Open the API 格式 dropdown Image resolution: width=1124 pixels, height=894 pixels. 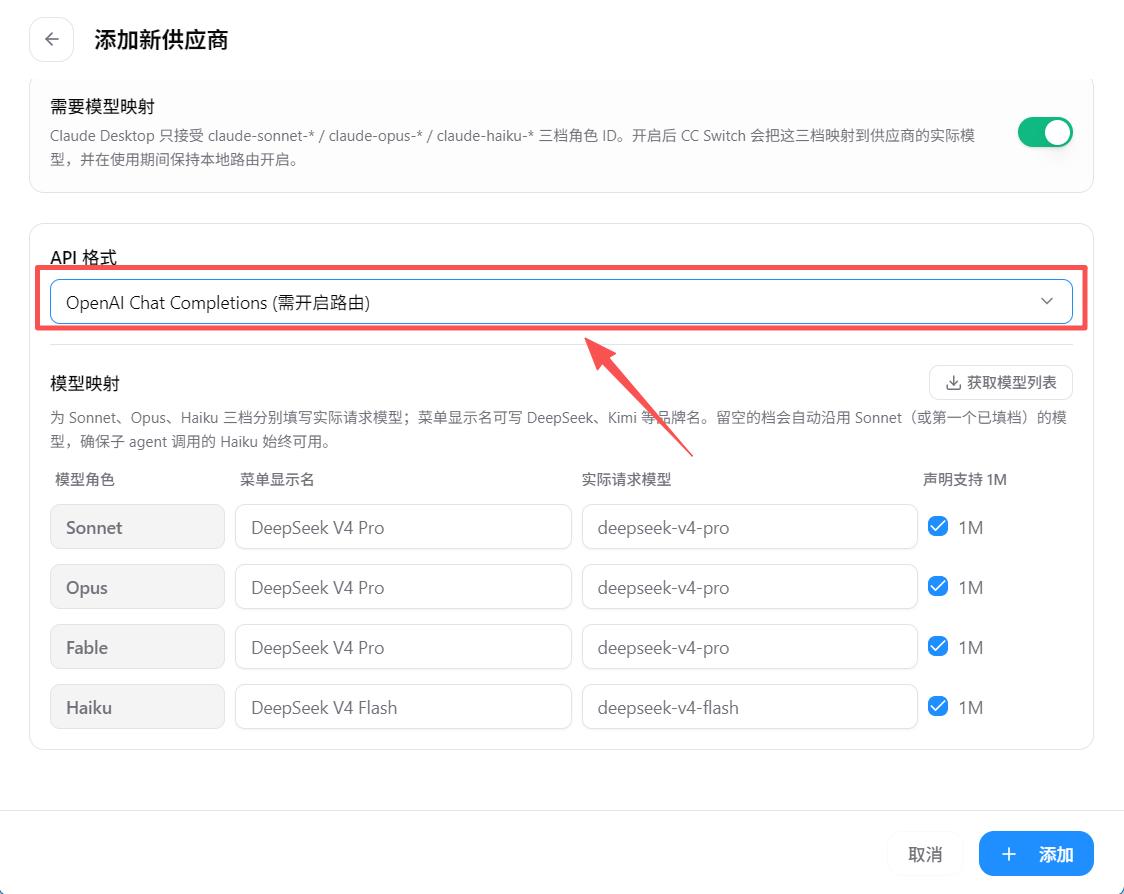(561, 302)
